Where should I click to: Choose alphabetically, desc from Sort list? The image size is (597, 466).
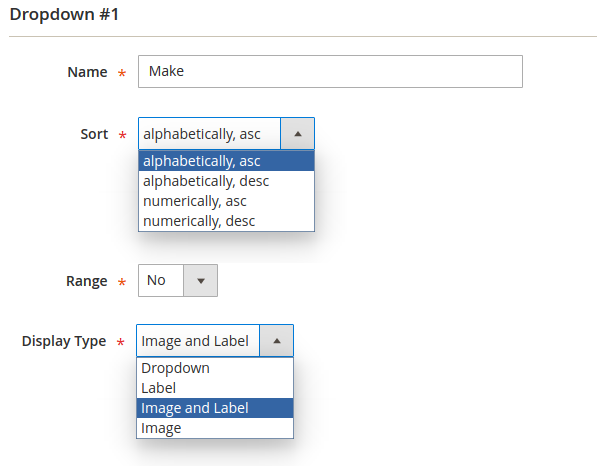pos(226,181)
